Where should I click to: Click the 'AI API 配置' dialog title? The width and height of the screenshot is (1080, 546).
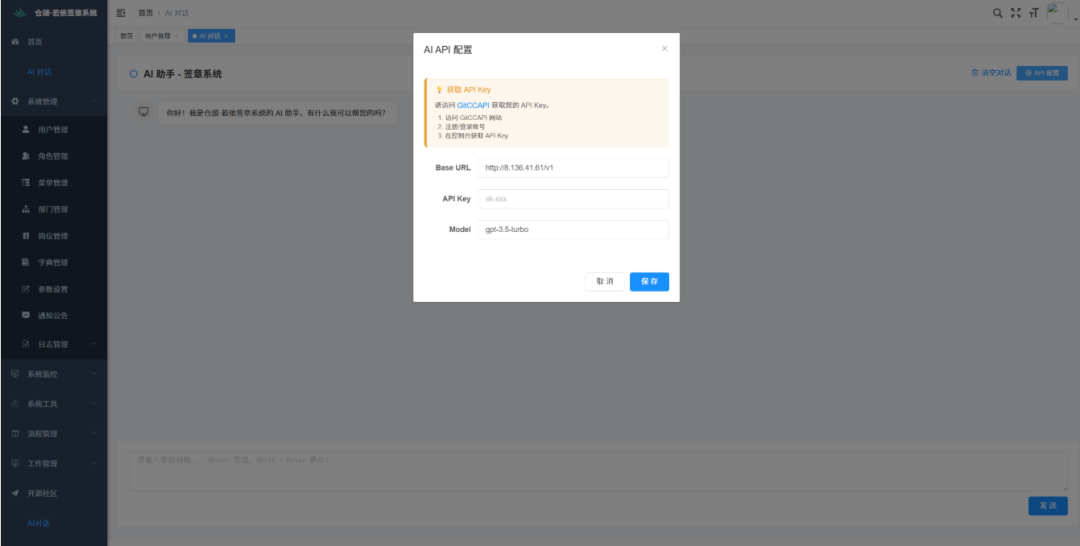point(448,50)
